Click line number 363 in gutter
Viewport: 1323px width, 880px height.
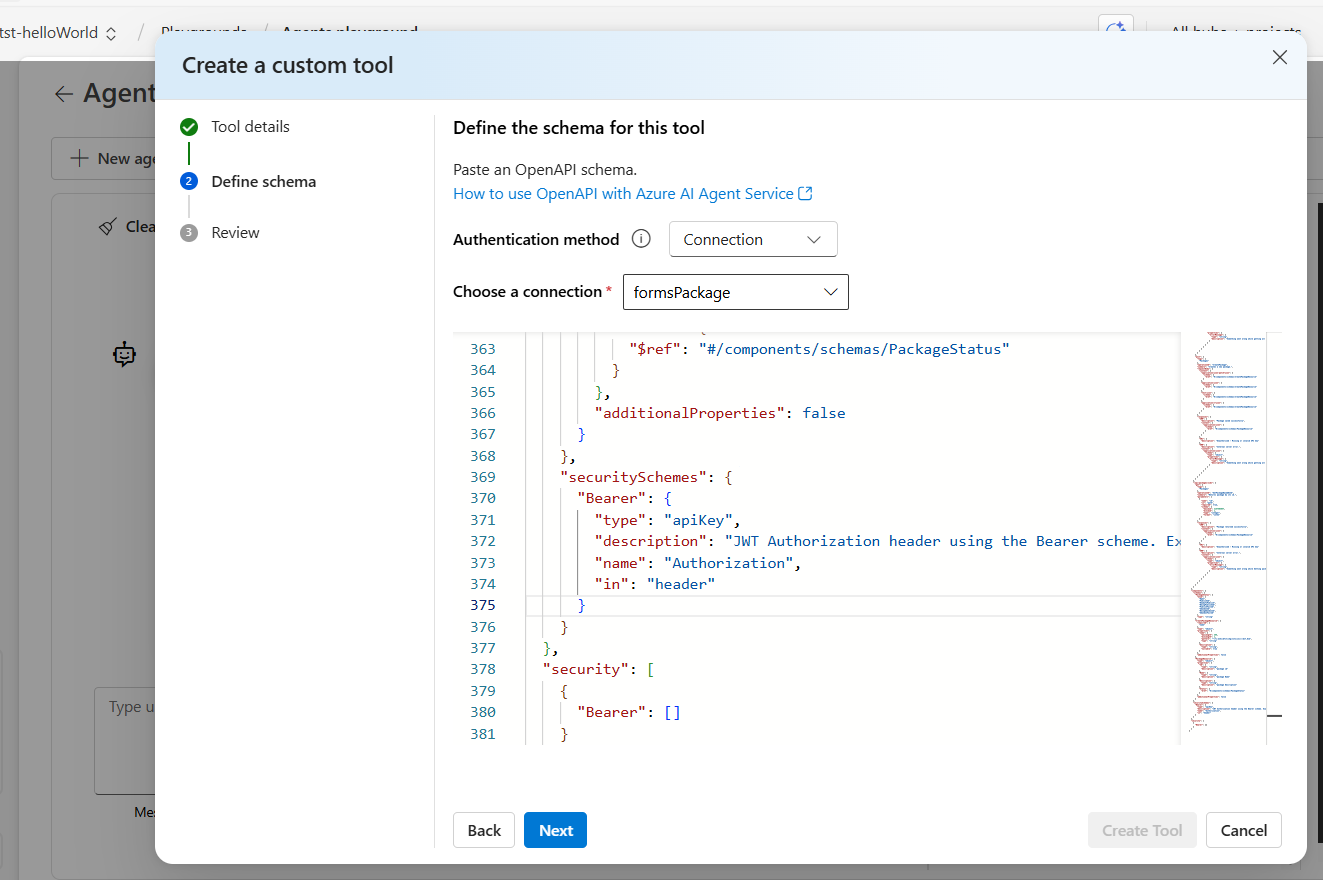(482, 349)
